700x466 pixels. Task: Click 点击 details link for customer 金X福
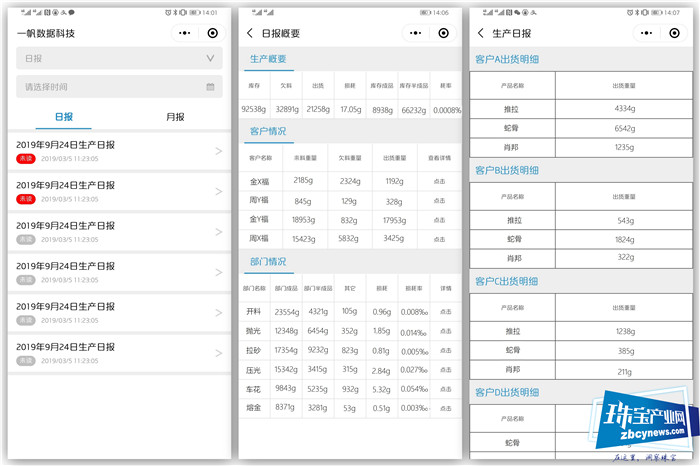point(439,181)
